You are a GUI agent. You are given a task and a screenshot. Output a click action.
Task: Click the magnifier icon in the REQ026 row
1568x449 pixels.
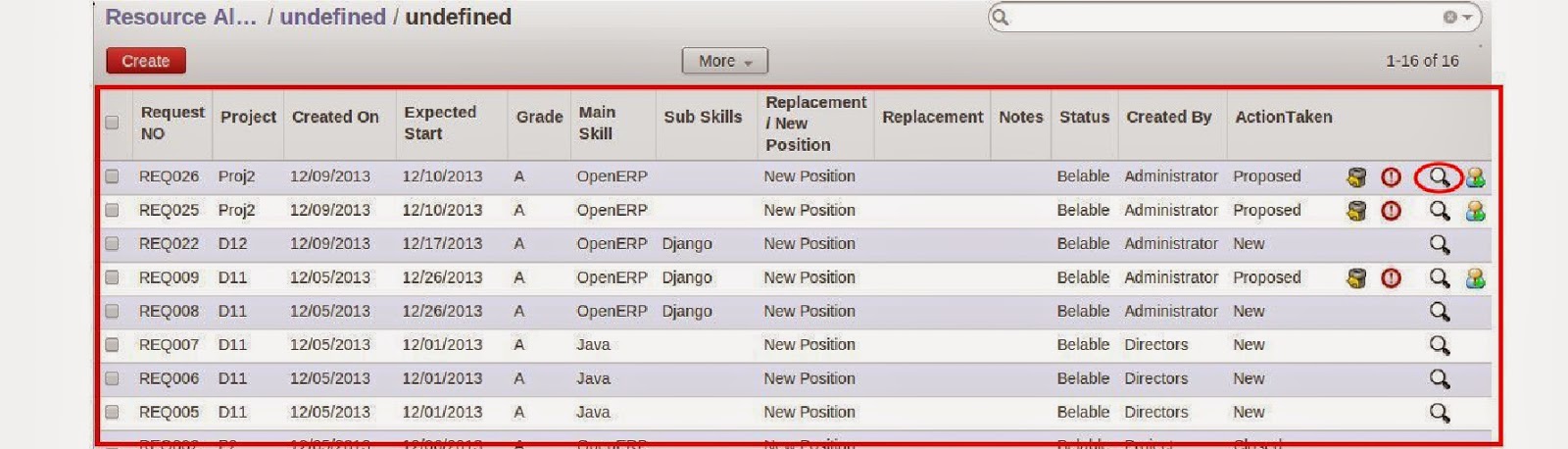[1439, 177]
